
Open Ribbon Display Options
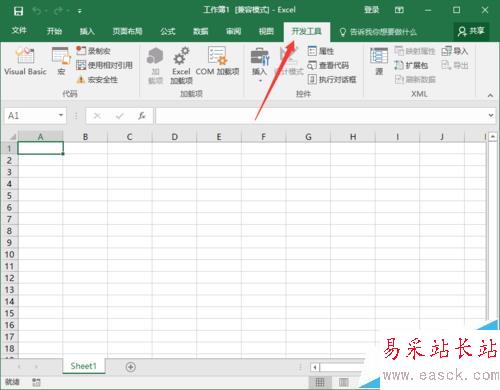[399, 10]
